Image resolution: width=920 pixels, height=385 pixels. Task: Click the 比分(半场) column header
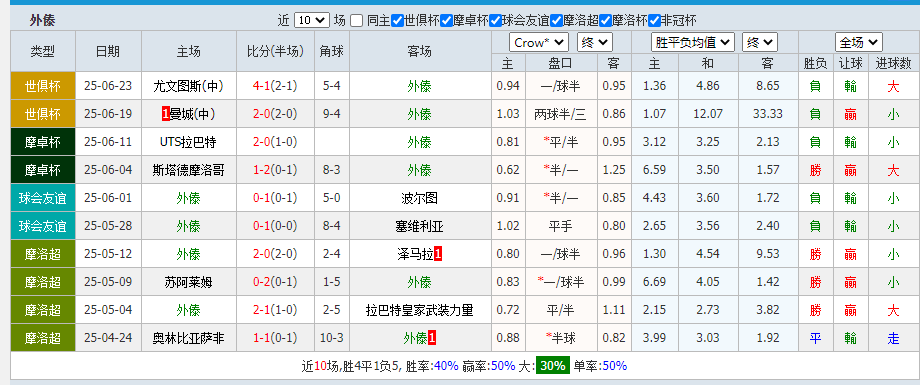pyautogui.click(x=275, y=51)
